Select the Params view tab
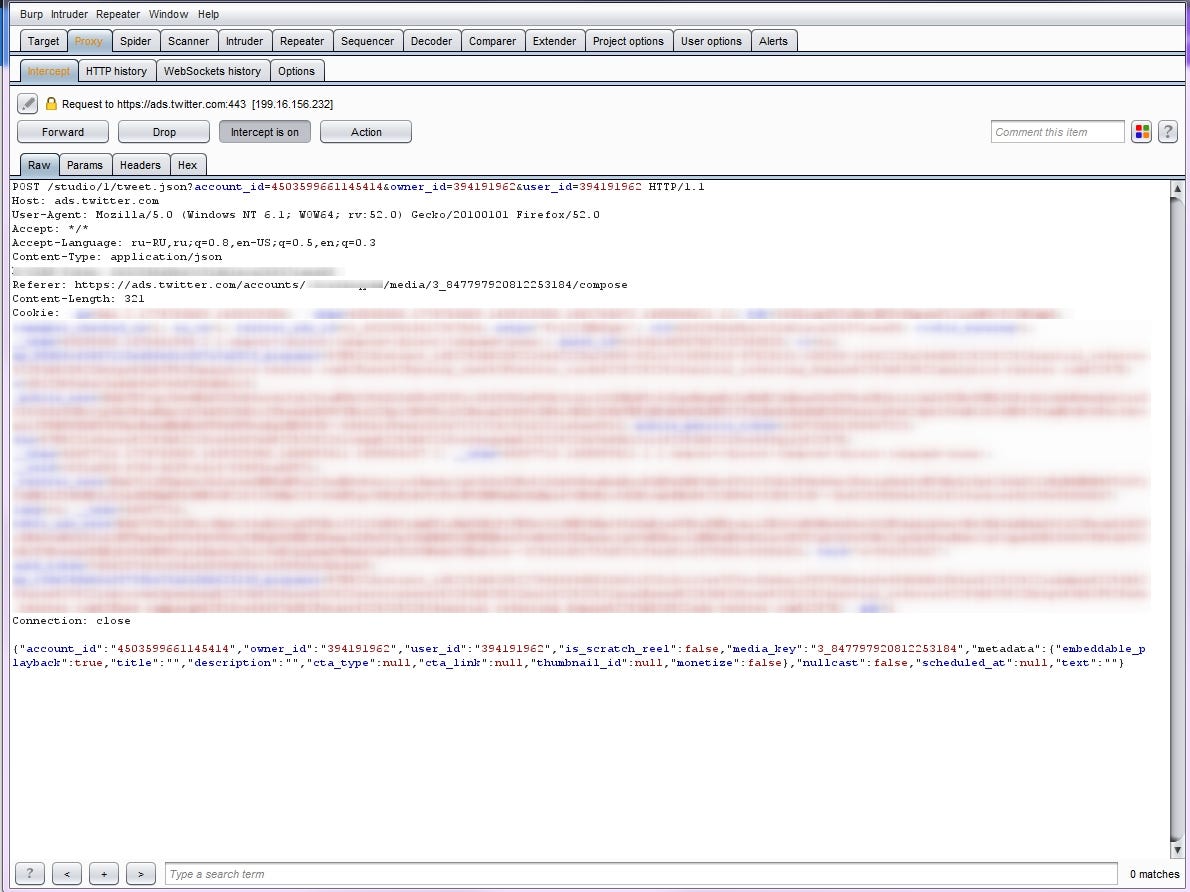The image size is (1190, 892). tap(84, 165)
